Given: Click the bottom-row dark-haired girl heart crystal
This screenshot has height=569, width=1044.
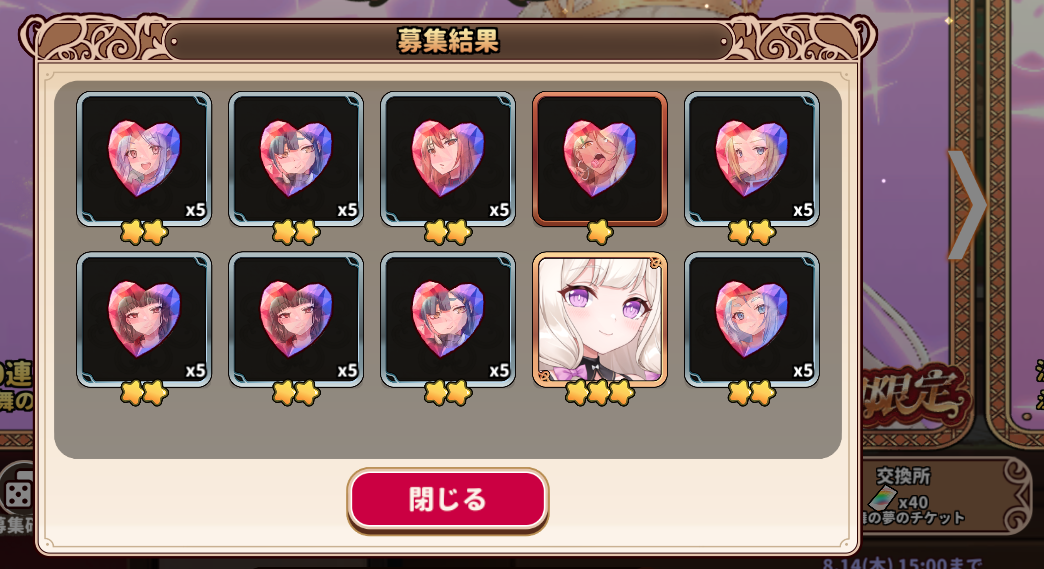Looking at the screenshot, I should tap(447, 319).
